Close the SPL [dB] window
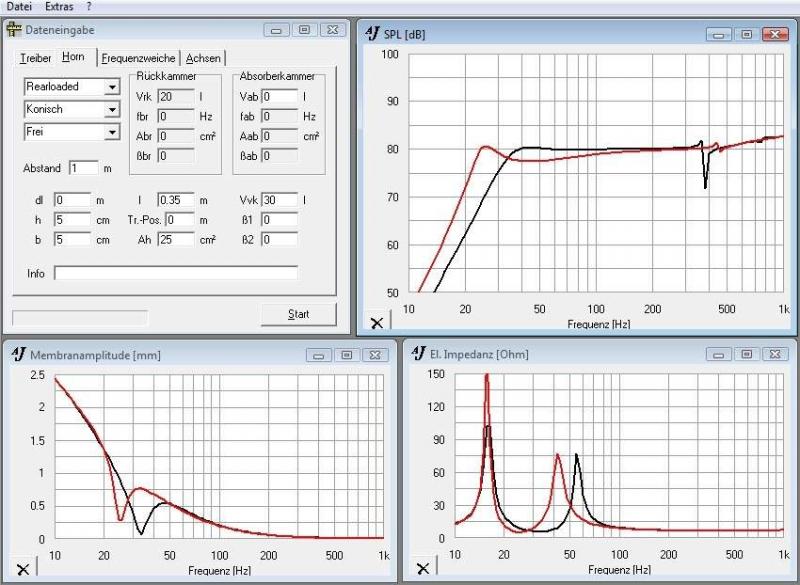This screenshot has height=585, width=800. click(775, 34)
